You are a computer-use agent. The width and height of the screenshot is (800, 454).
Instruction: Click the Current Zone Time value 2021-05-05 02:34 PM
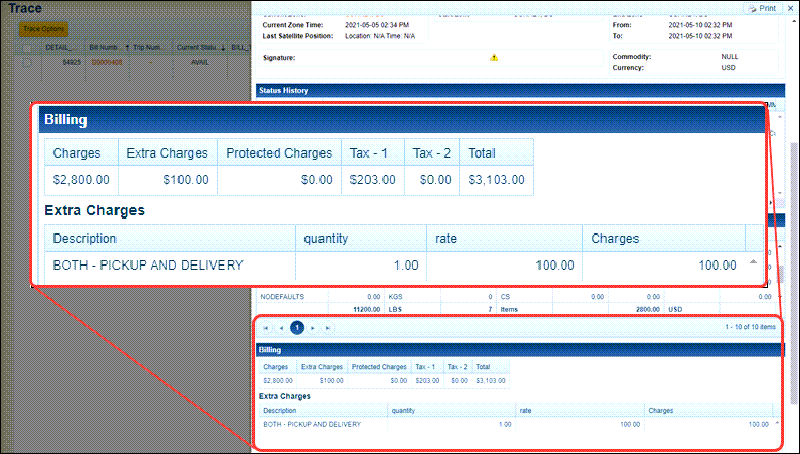click(x=377, y=25)
